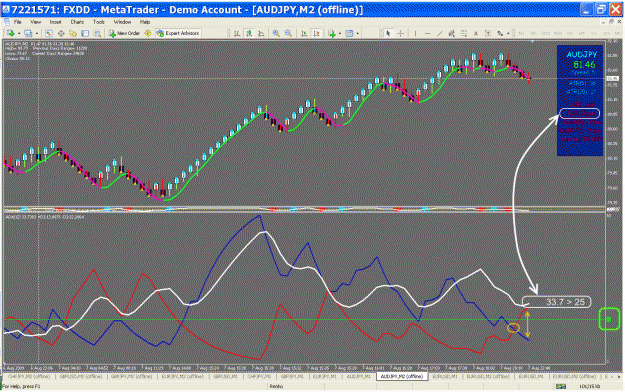Image resolution: width=625 pixels, height=392 pixels.
Task: Open the Window menu
Action: [x=122, y=22]
